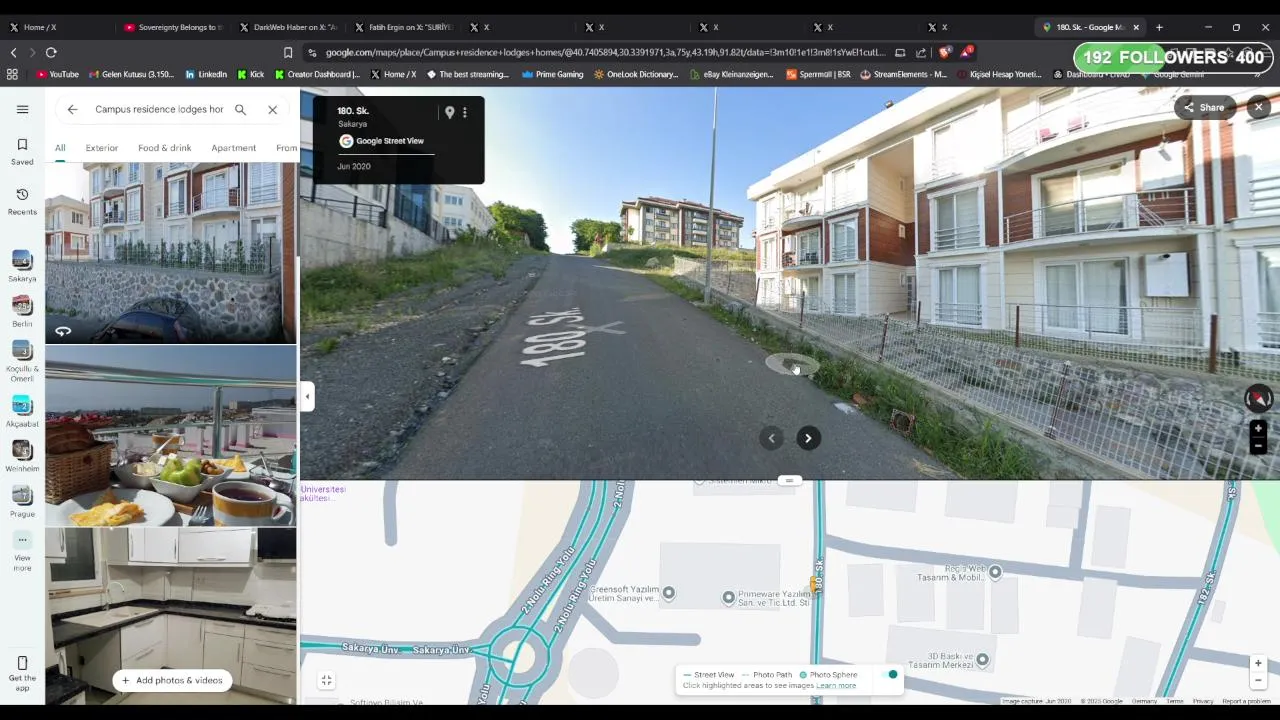Go to next Street View position
The width and height of the screenshot is (1280, 720).
(x=808, y=438)
